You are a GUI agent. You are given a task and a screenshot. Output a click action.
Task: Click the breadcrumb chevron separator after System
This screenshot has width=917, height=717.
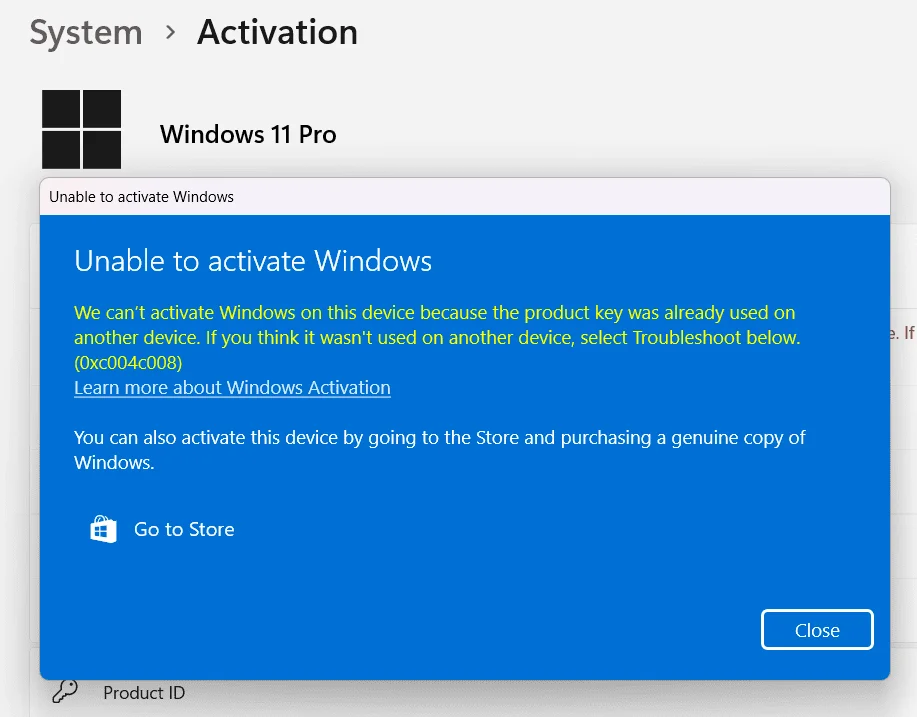[170, 33]
